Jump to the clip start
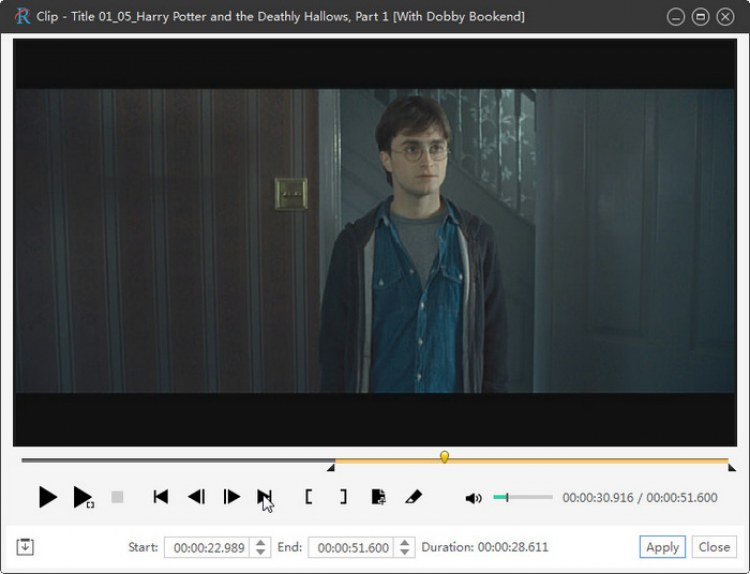This screenshot has height=574, width=750. (x=161, y=497)
